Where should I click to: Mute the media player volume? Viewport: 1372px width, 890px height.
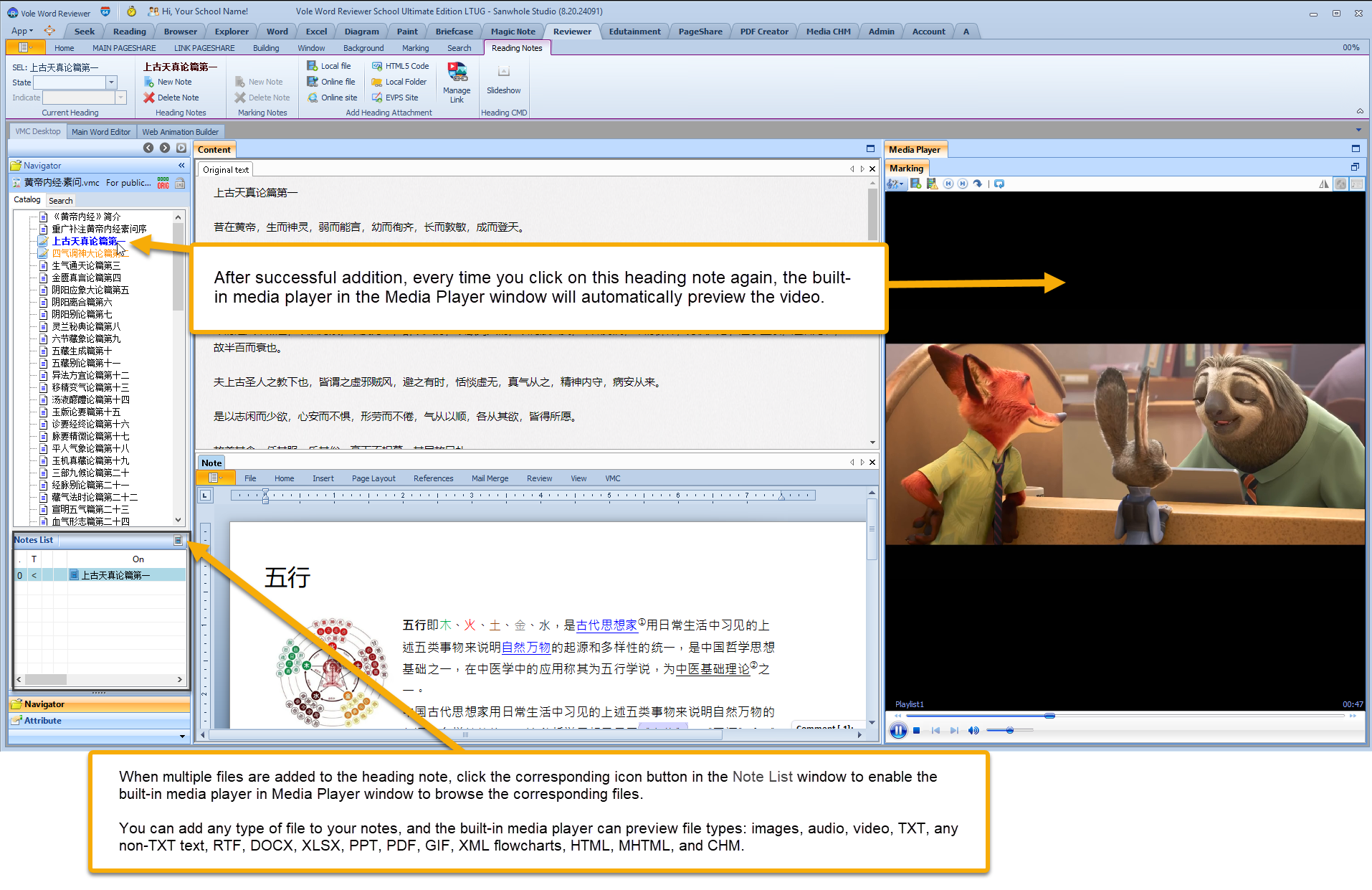coord(973,731)
